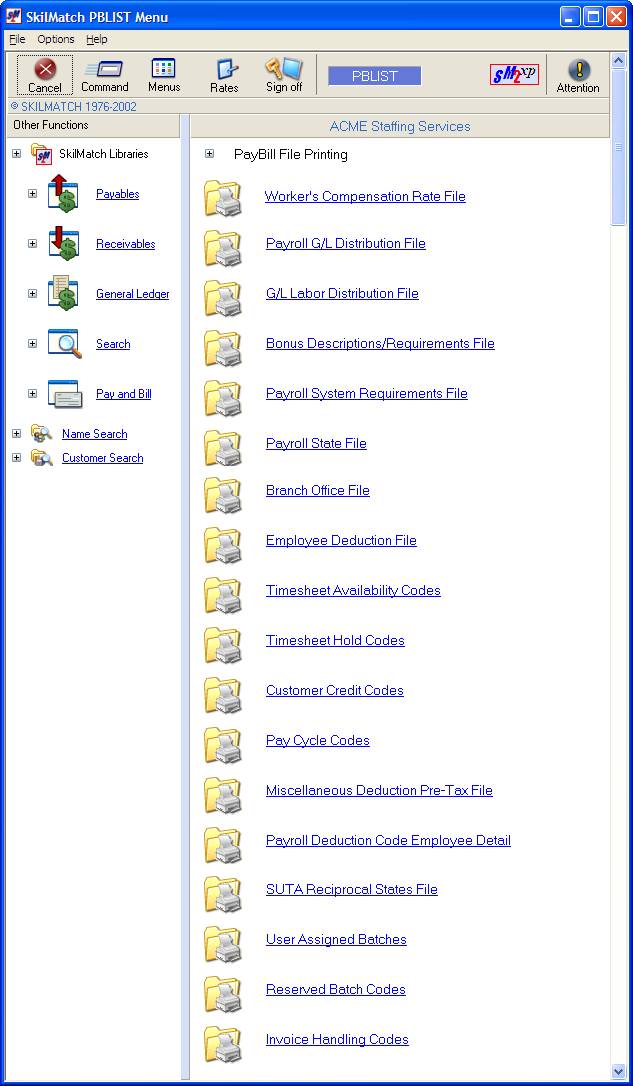The width and height of the screenshot is (633, 1086).
Task: Click printer icon beside Branch Office File
Action: [223, 495]
